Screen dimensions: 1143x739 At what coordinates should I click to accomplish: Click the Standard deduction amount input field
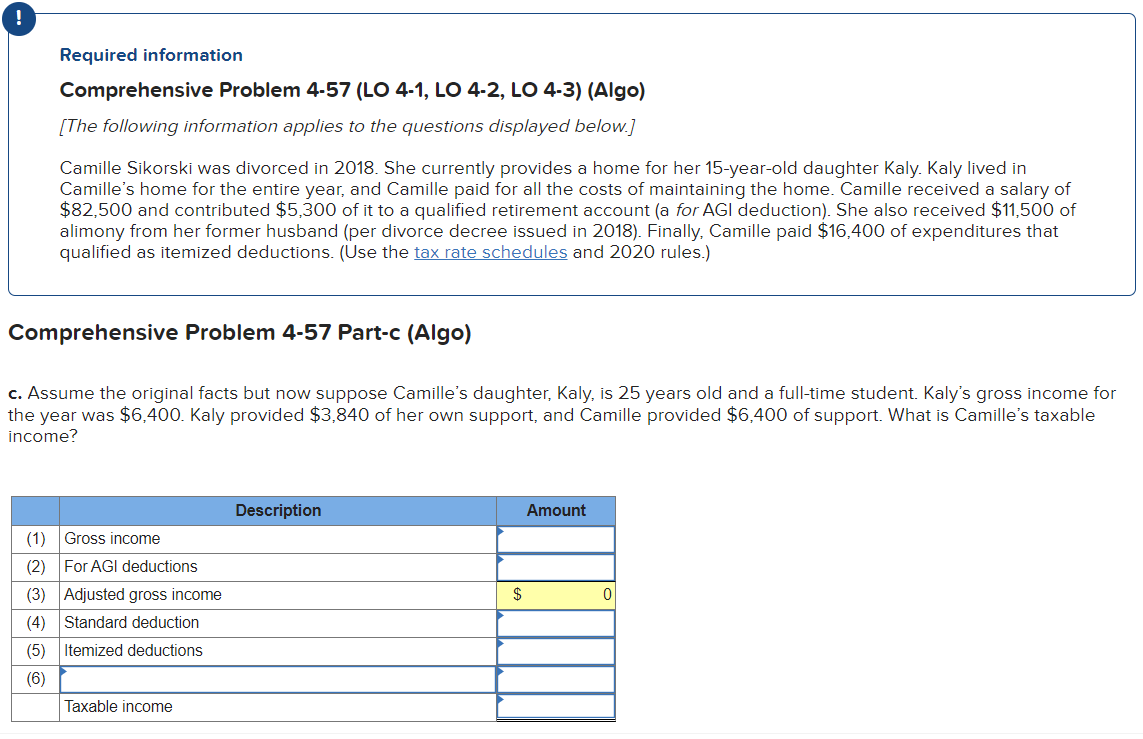[x=558, y=622]
